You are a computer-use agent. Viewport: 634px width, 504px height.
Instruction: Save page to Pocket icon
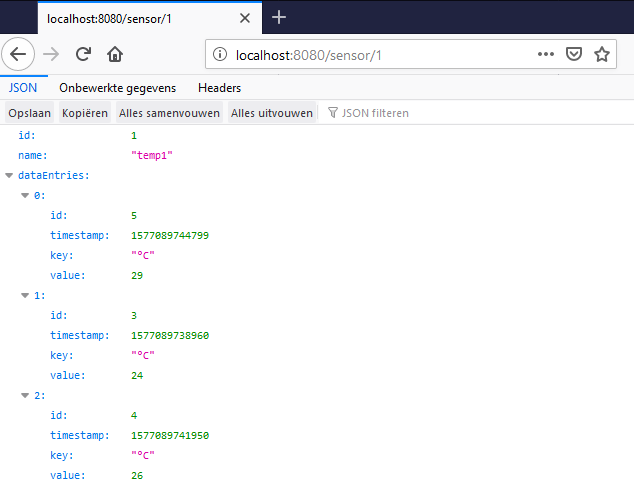tap(574, 54)
